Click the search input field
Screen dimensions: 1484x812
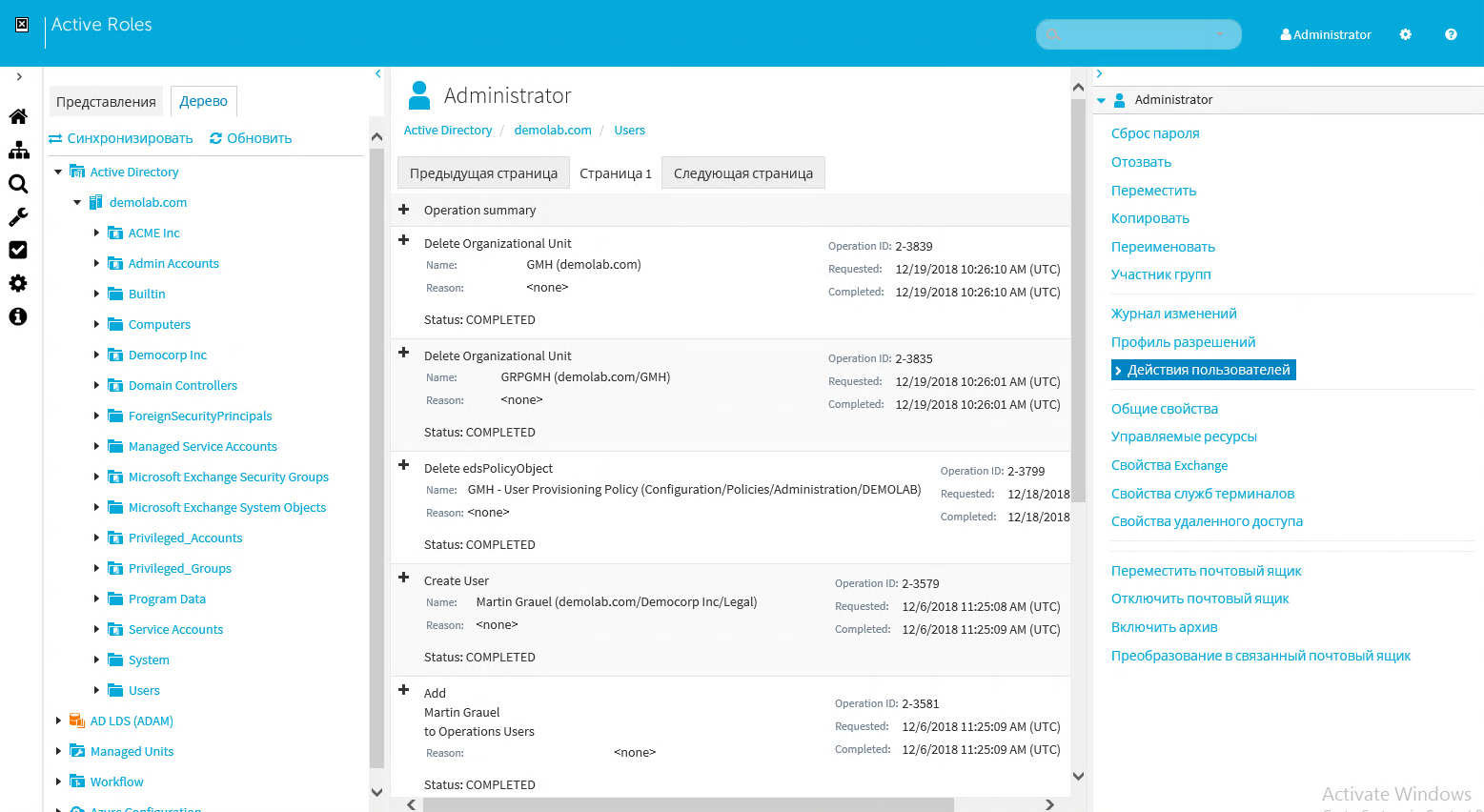(x=1138, y=34)
